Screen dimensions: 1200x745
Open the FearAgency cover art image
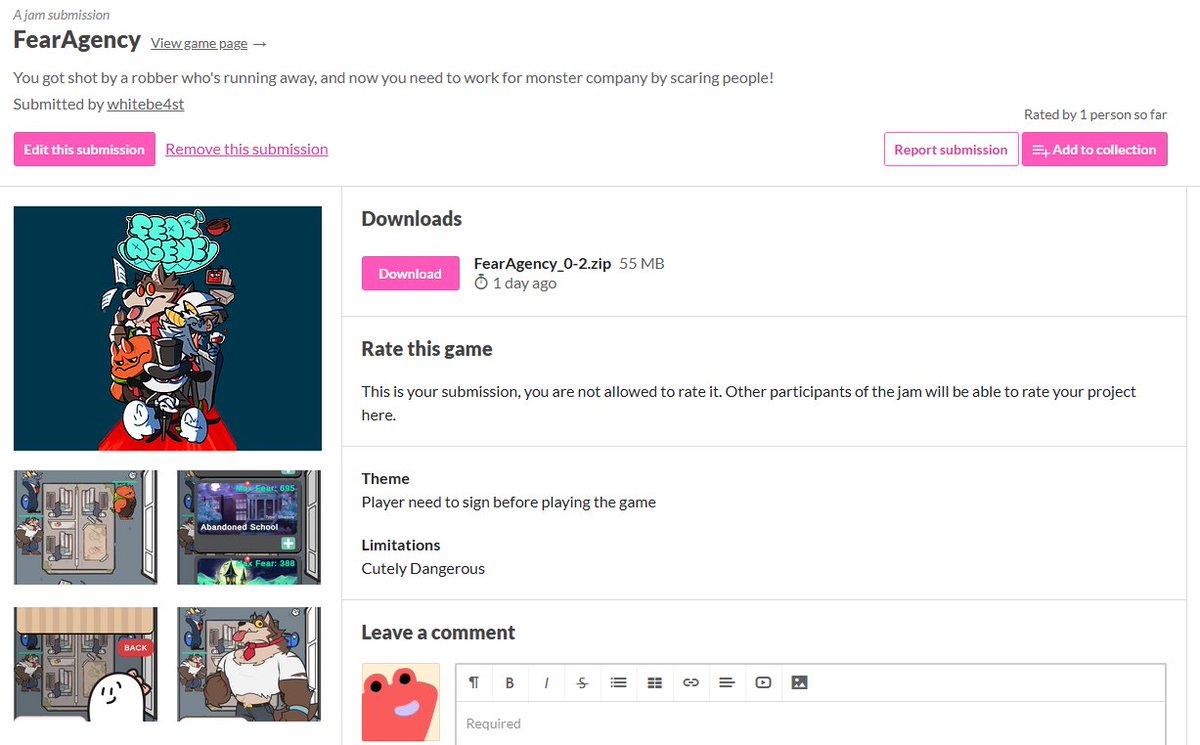coord(168,328)
